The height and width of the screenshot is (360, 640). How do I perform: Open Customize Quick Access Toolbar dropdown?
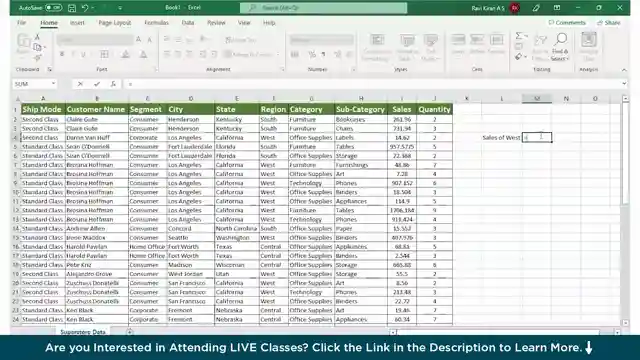tap(120, 8)
